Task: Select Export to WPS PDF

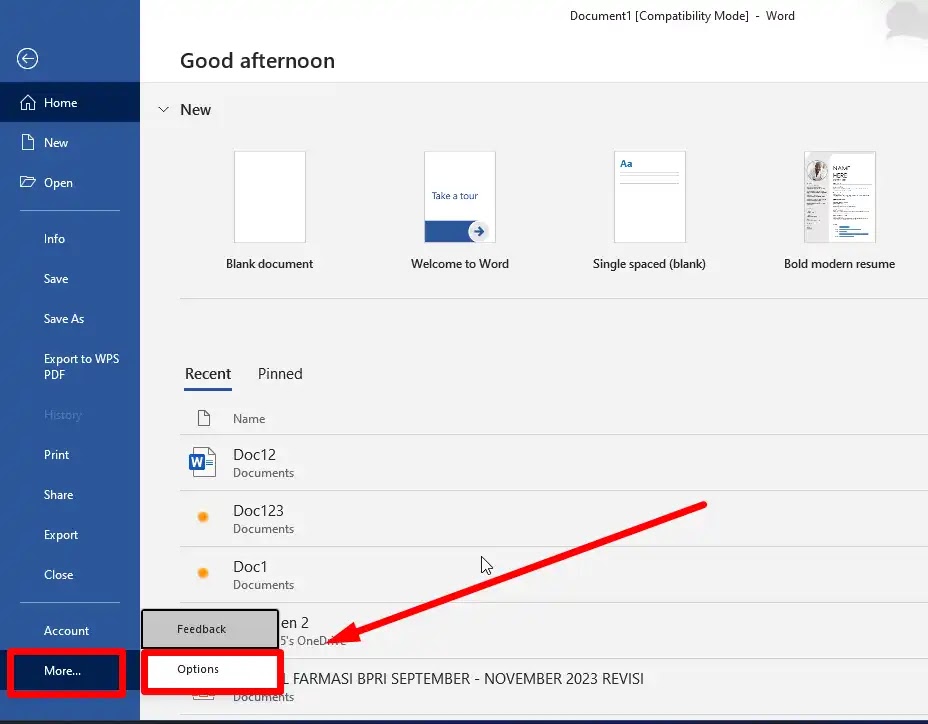Action: click(81, 366)
